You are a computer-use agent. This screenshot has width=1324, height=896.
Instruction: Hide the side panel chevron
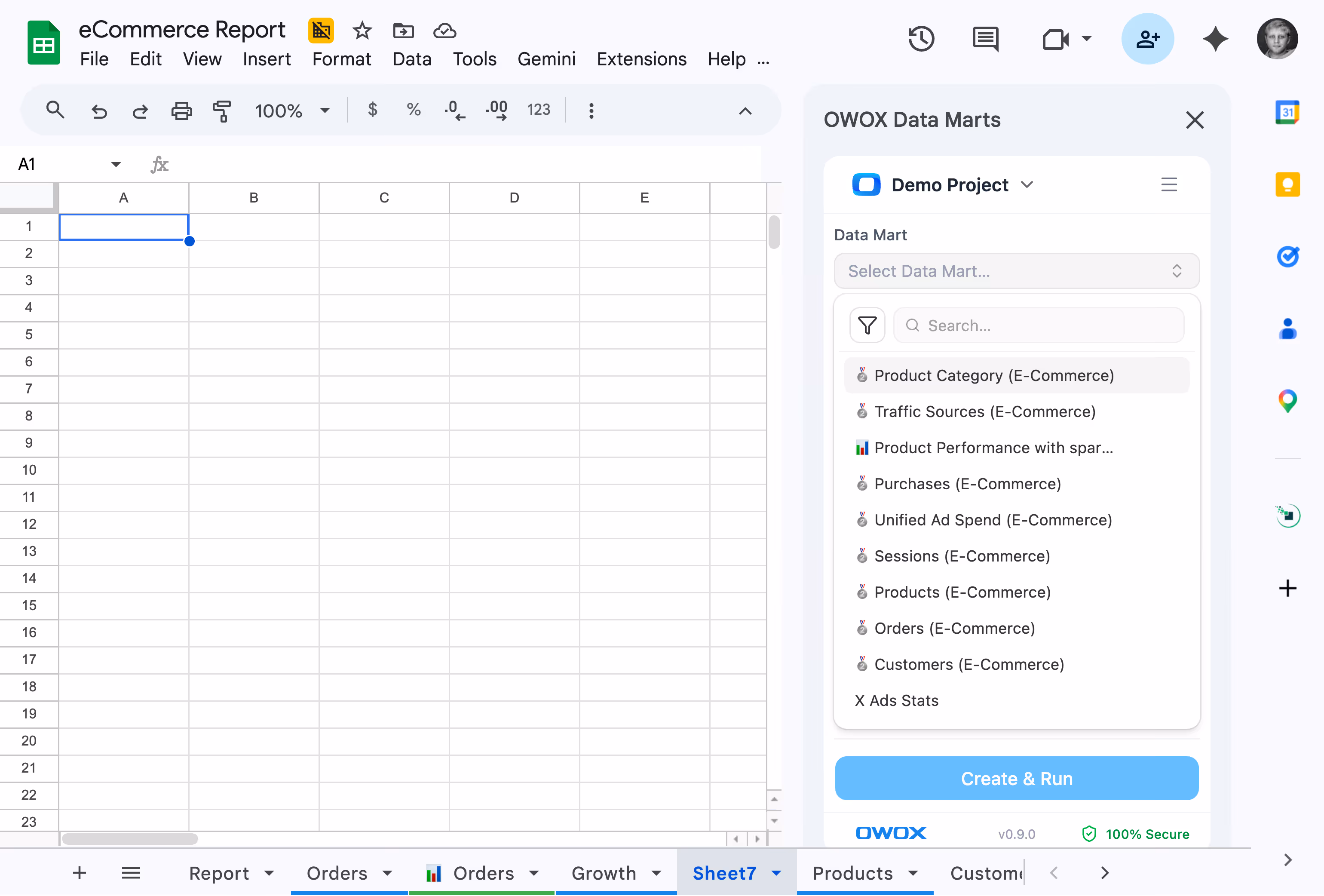(x=1287, y=859)
